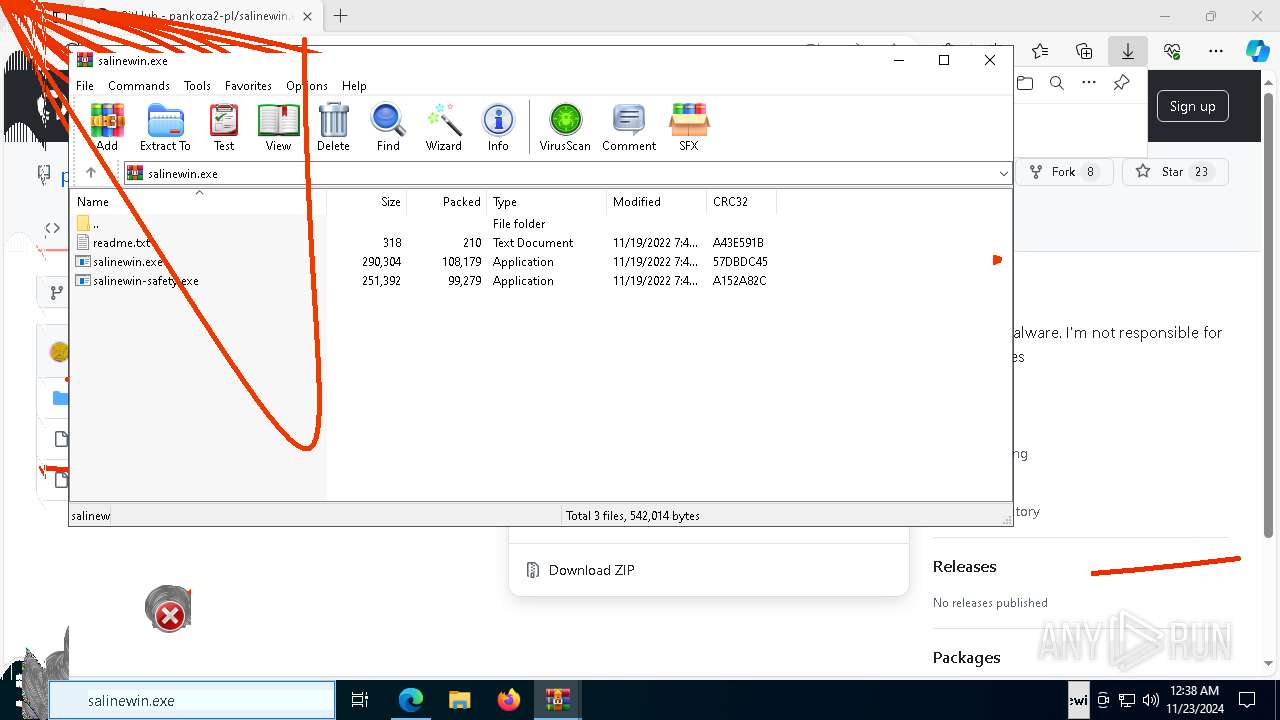Image resolution: width=1280 pixels, height=720 pixels.
Task: Open the Options menu
Action: coord(307,86)
